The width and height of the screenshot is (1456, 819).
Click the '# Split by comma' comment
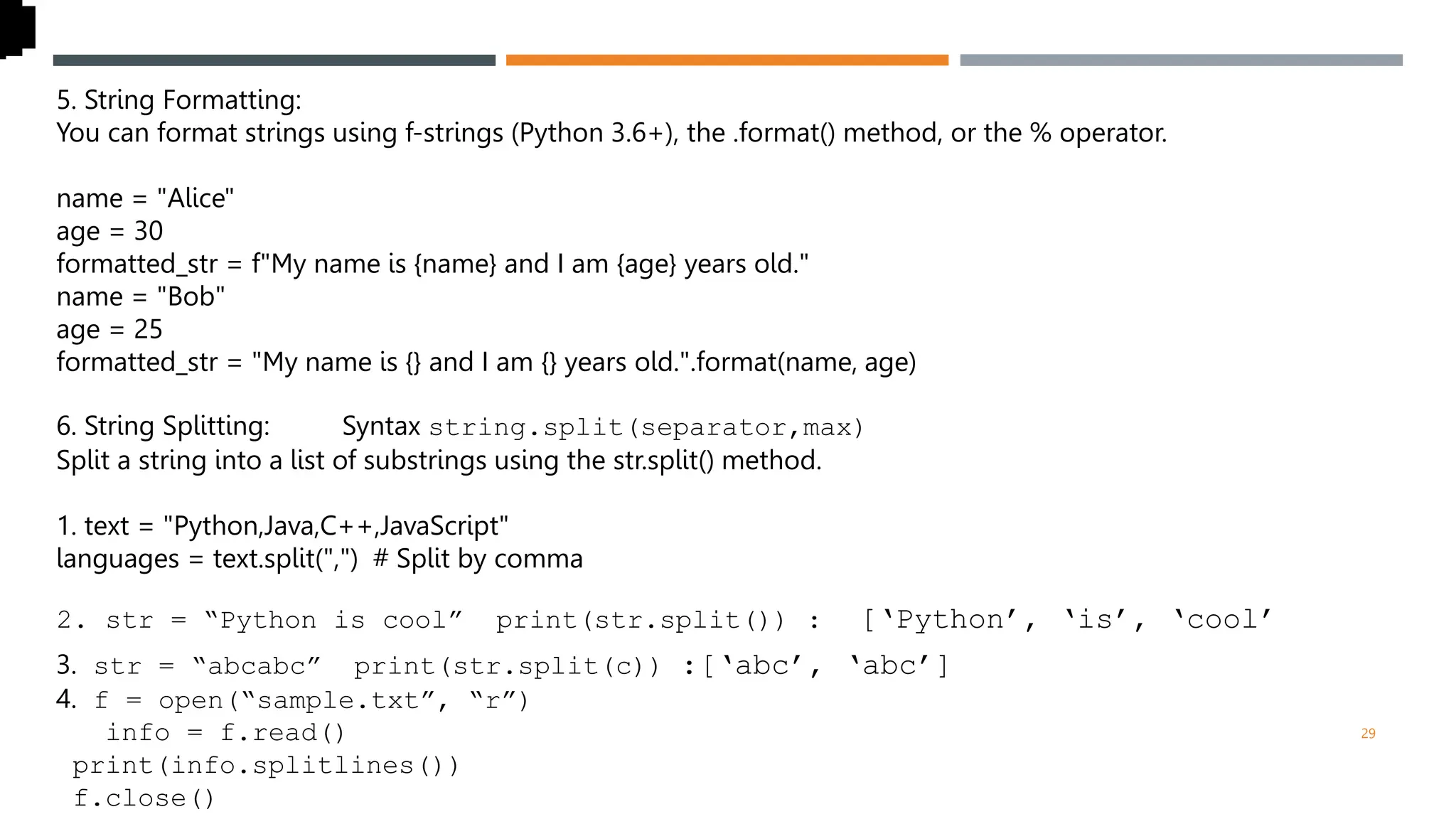(x=478, y=559)
